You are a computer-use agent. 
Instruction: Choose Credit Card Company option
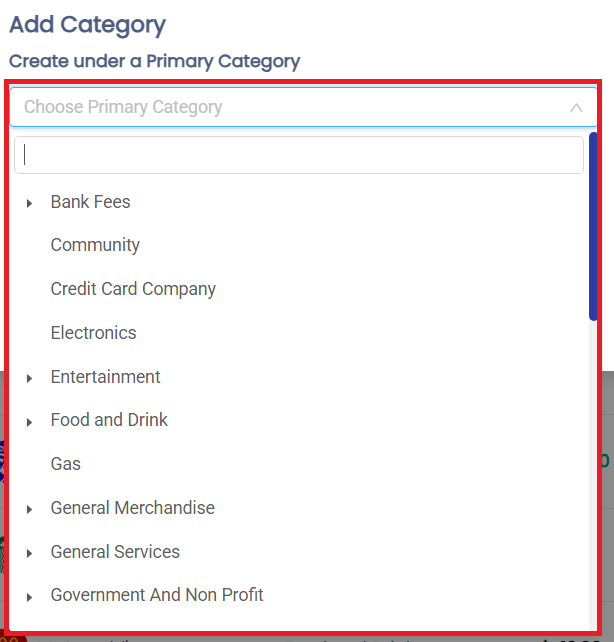pyautogui.click(x=133, y=289)
